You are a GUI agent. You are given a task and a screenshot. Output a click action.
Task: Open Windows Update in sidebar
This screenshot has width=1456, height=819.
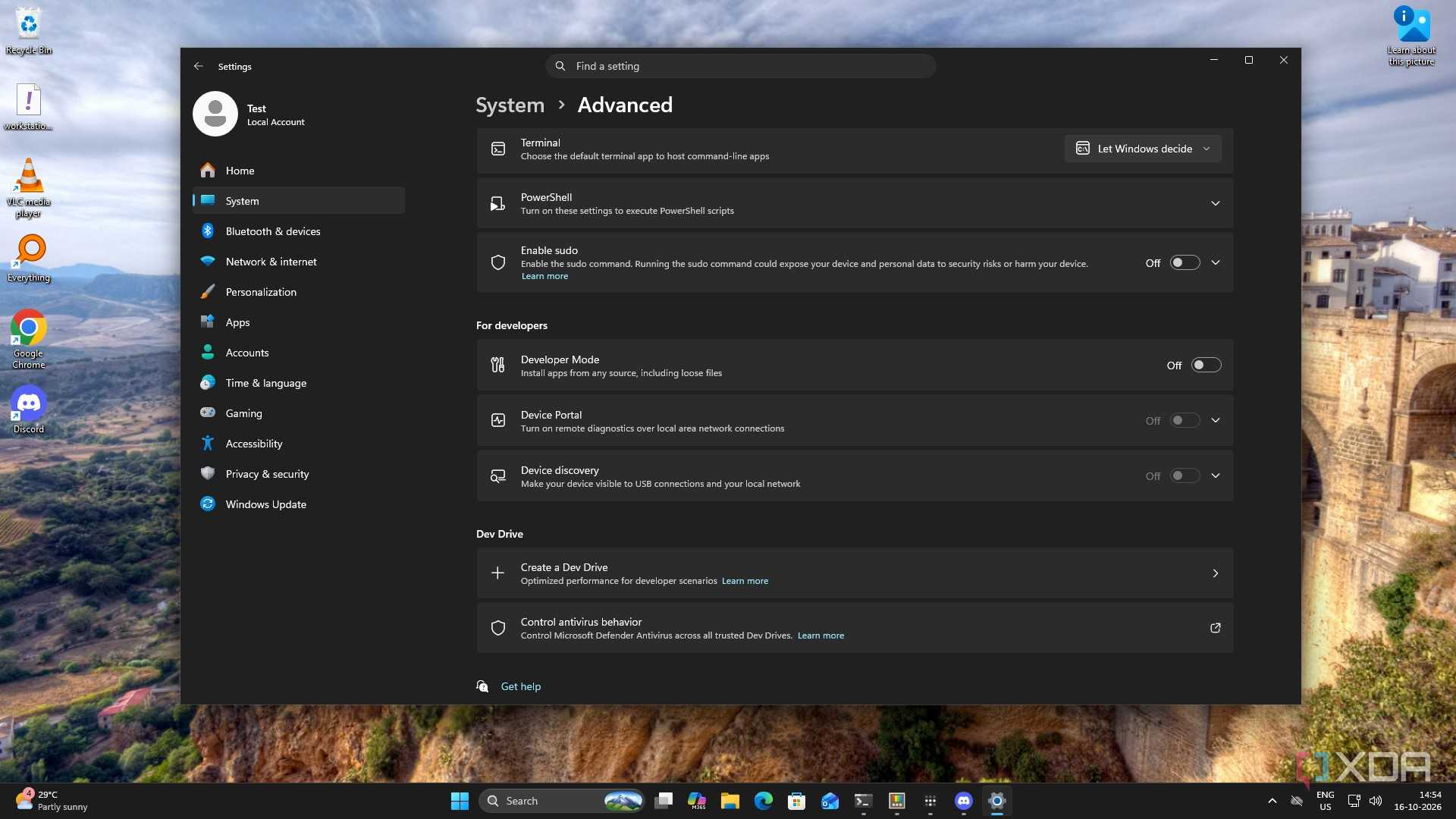(299, 504)
